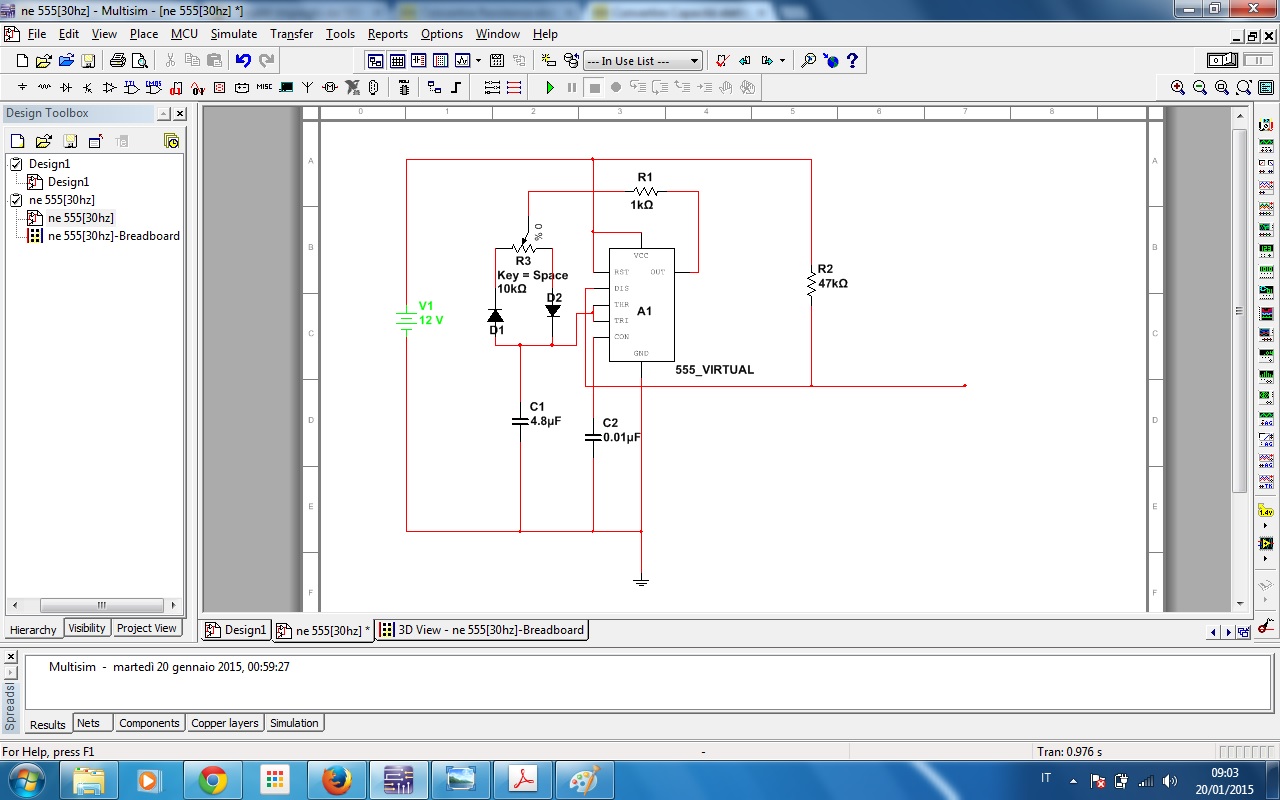This screenshot has width=1280, height=800.
Task: Open the Grapher toolbar icon
Action: pyautogui.click(x=463, y=61)
